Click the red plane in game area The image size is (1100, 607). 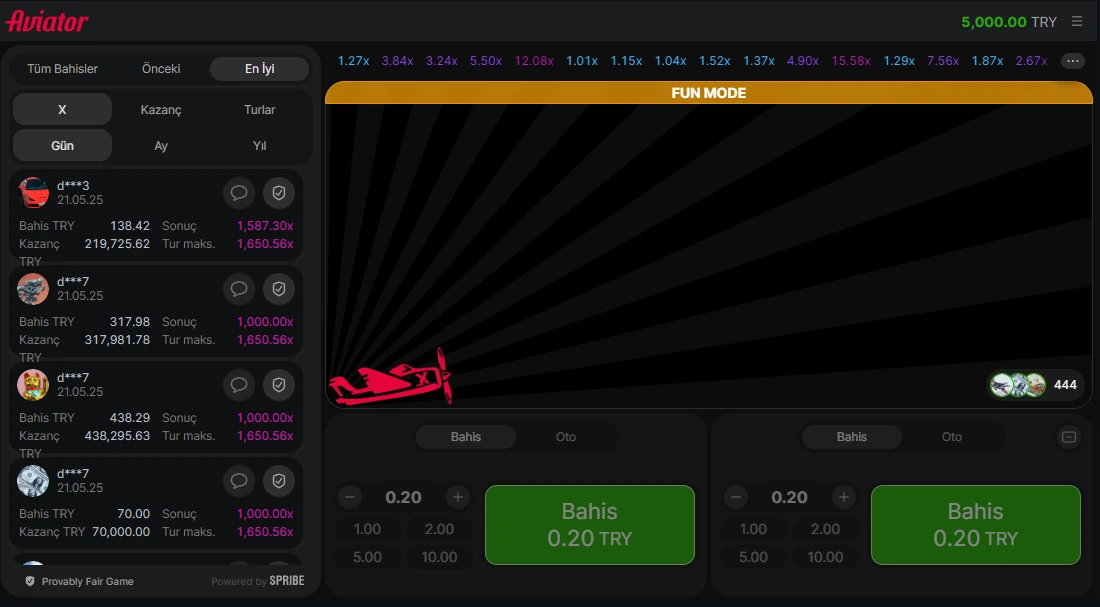[390, 378]
